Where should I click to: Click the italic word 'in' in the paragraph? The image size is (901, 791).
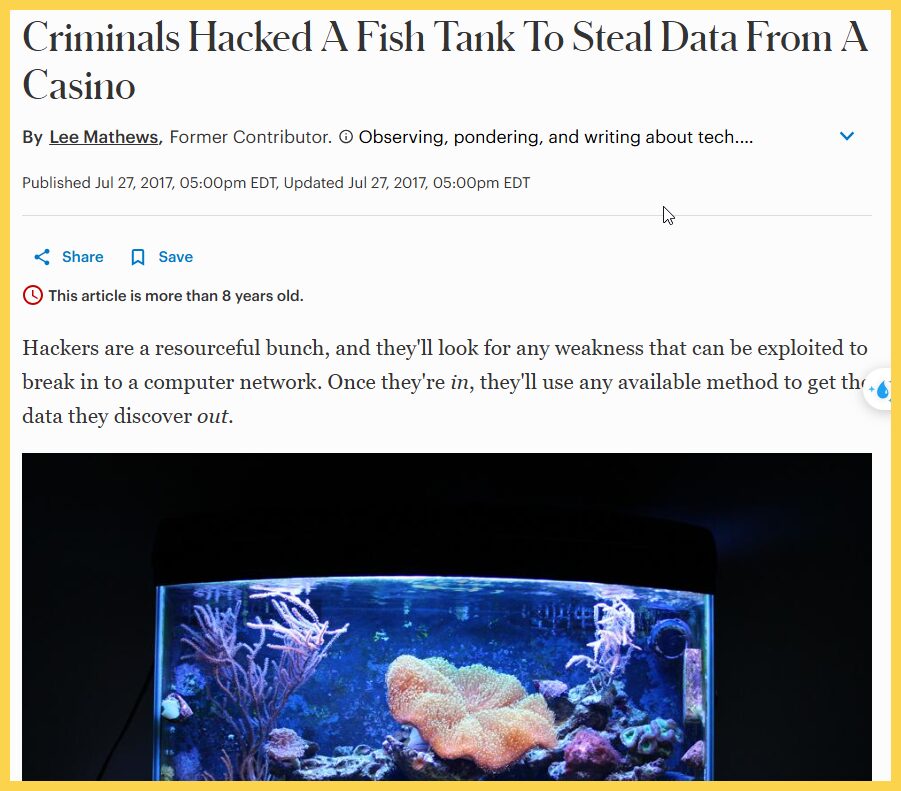[459, 382]
